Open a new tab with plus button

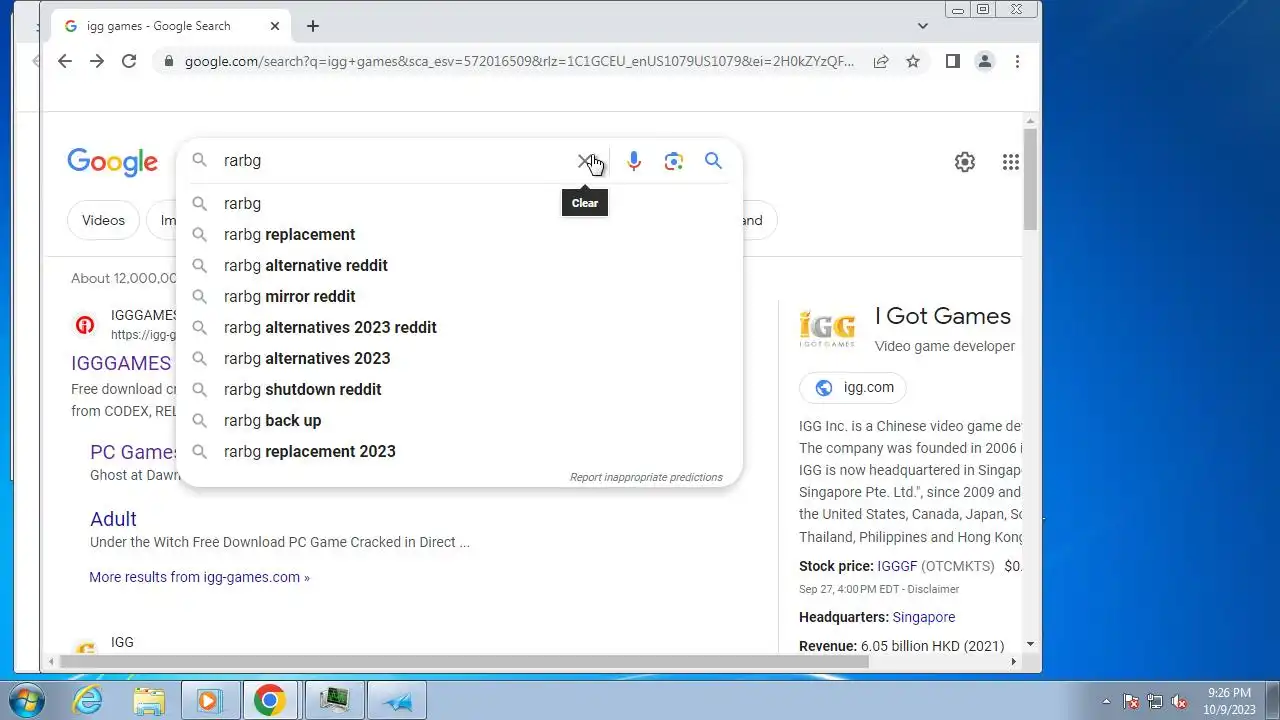click(313, 26)
